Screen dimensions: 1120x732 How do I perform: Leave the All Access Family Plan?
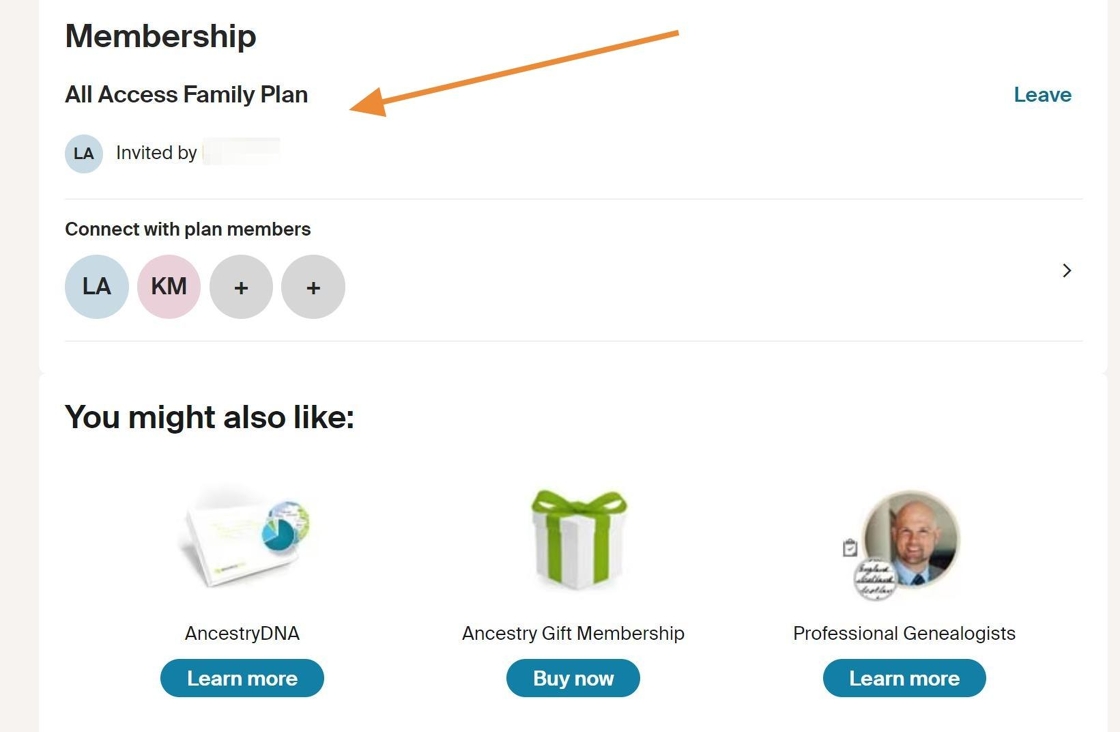[x=1042, y=95]
